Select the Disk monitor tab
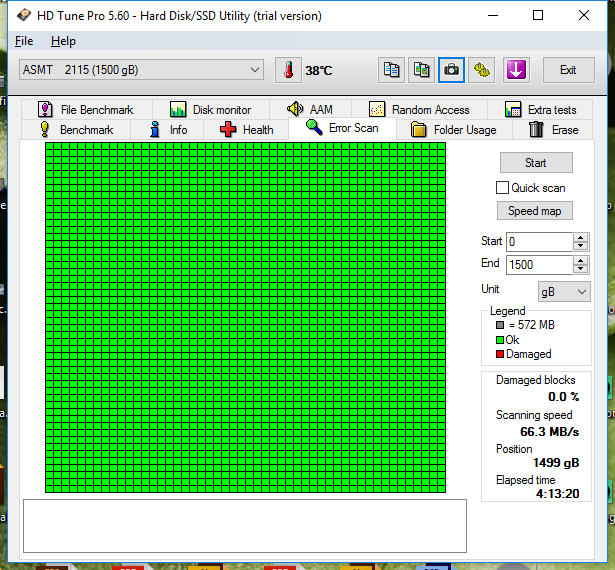The image size is (615, 570). point(210,110)
